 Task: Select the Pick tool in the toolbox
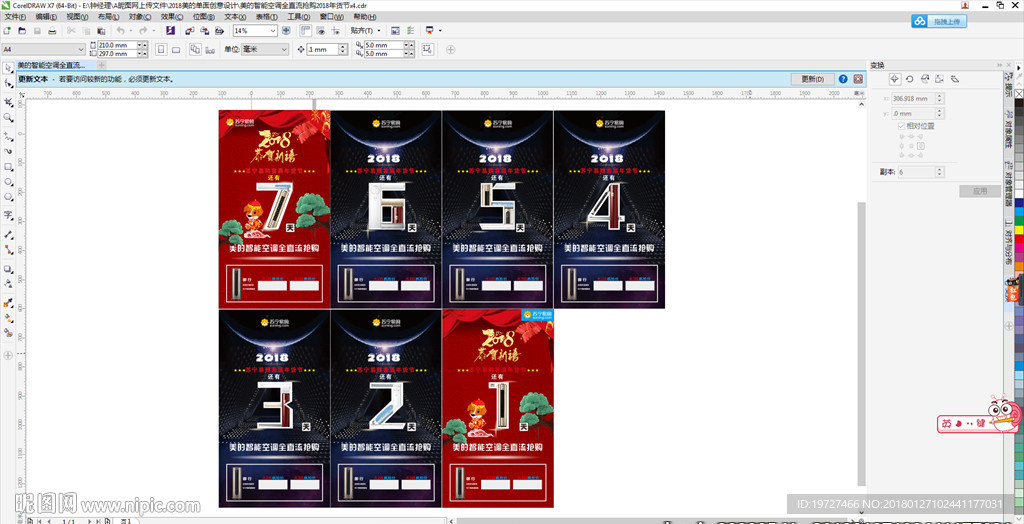(8, 69)
